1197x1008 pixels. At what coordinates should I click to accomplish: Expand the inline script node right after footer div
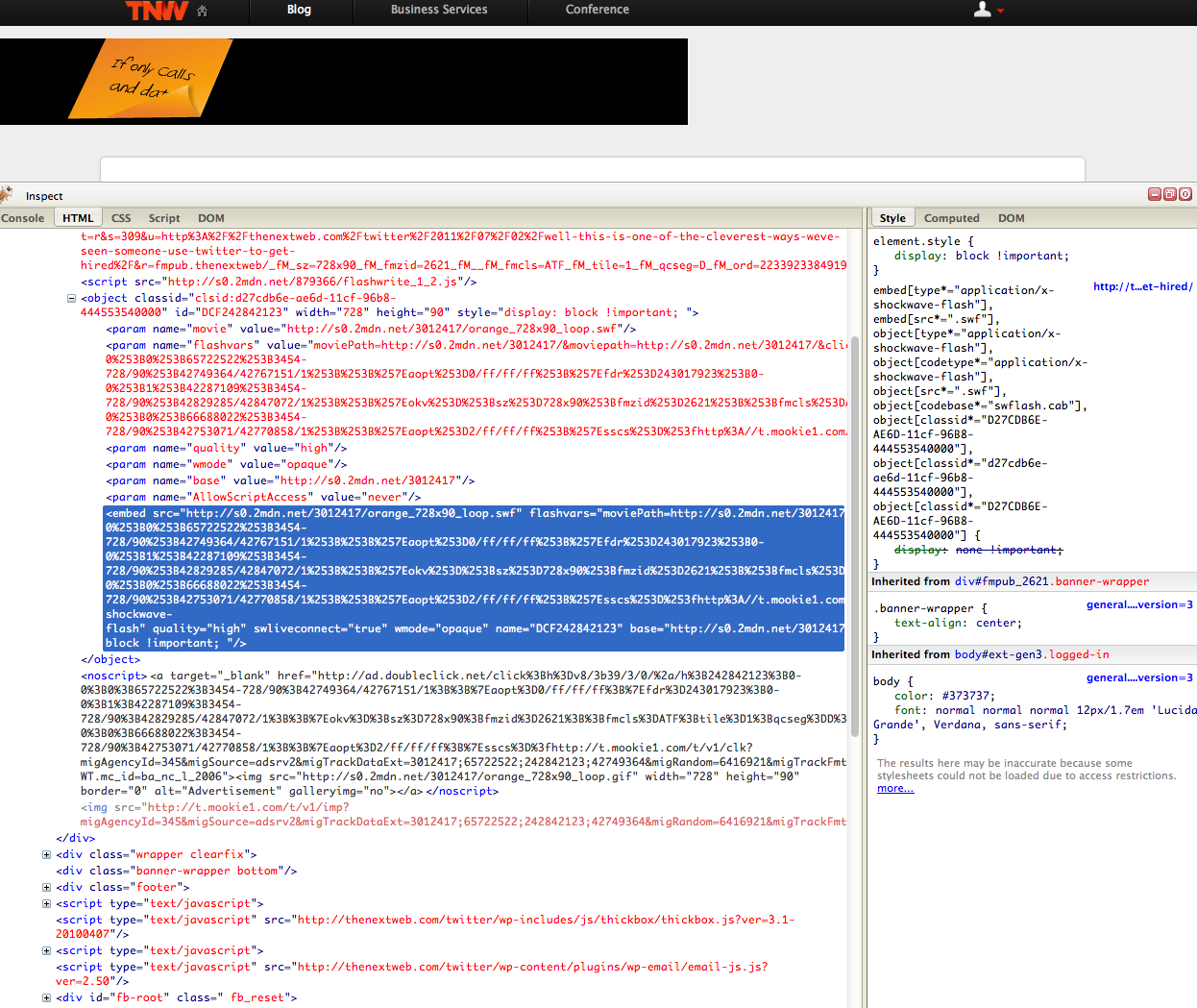tap(46, 903)
